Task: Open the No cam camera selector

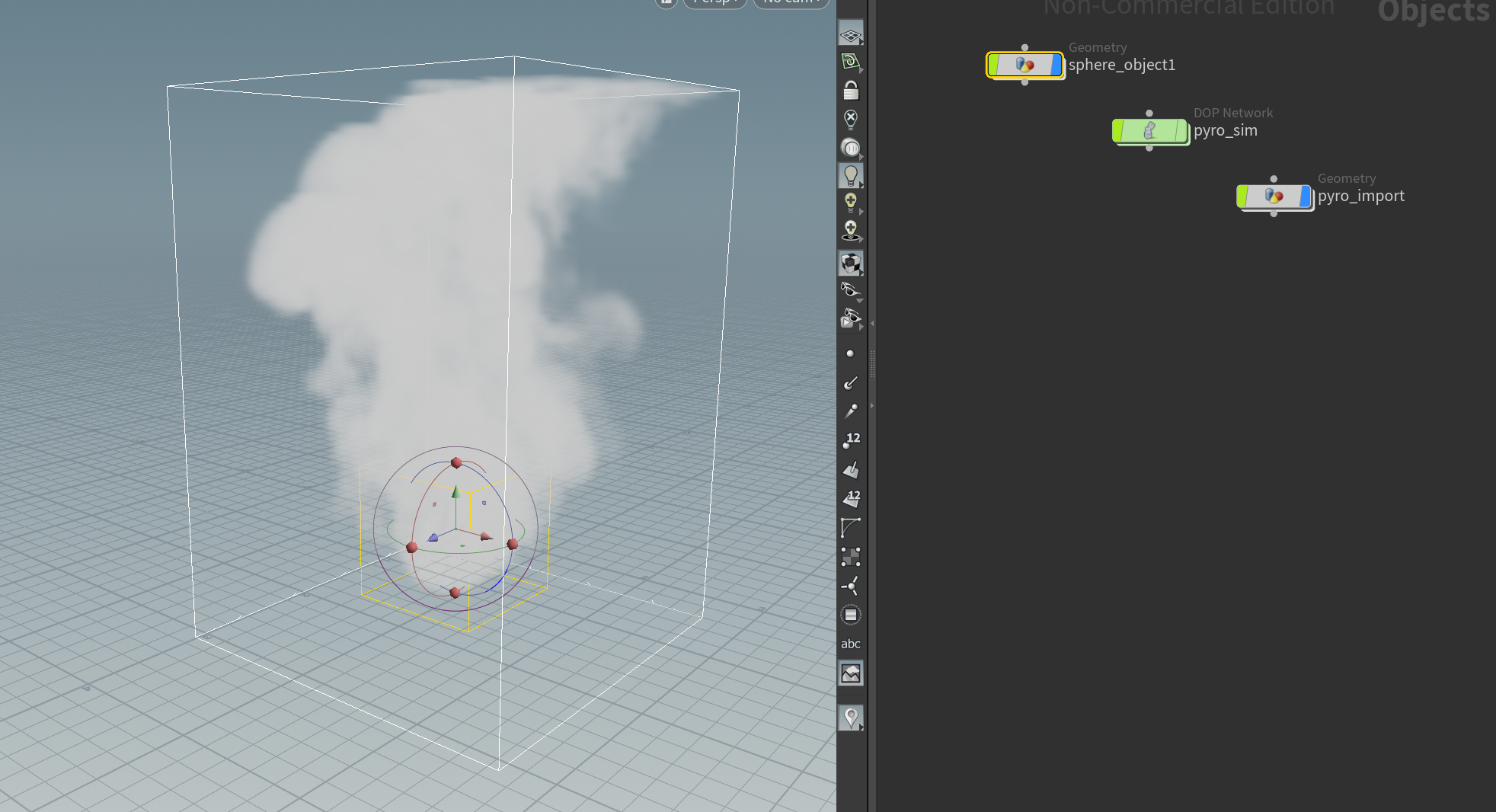Action: pyautogui.click(x=790, y=2)
